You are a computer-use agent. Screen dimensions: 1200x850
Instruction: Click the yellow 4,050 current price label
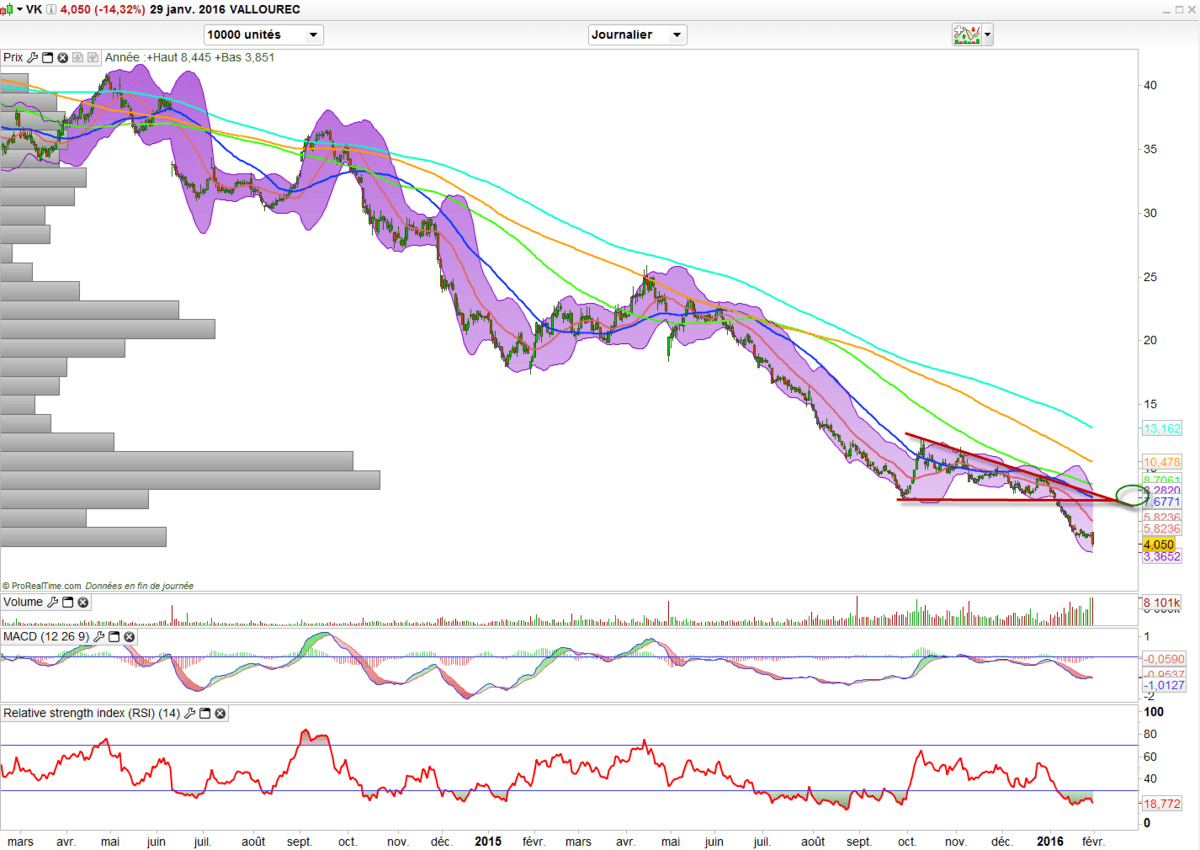coord(1158,544)
